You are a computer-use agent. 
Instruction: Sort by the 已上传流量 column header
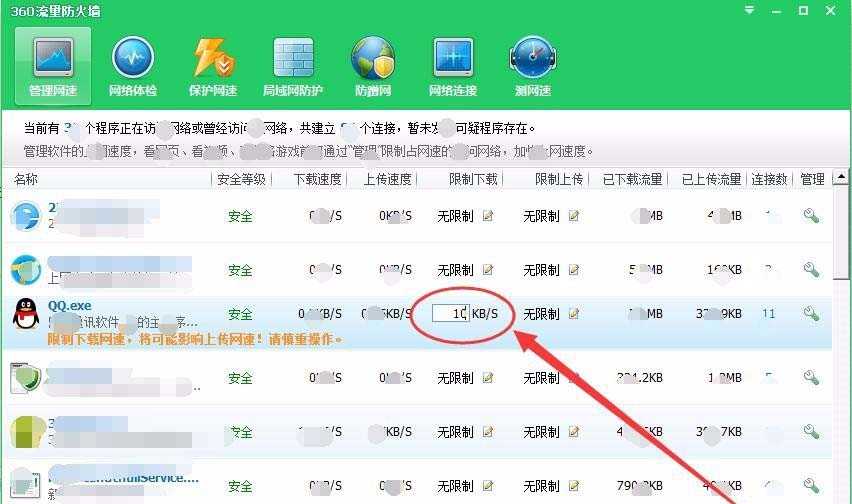[712, 179]
